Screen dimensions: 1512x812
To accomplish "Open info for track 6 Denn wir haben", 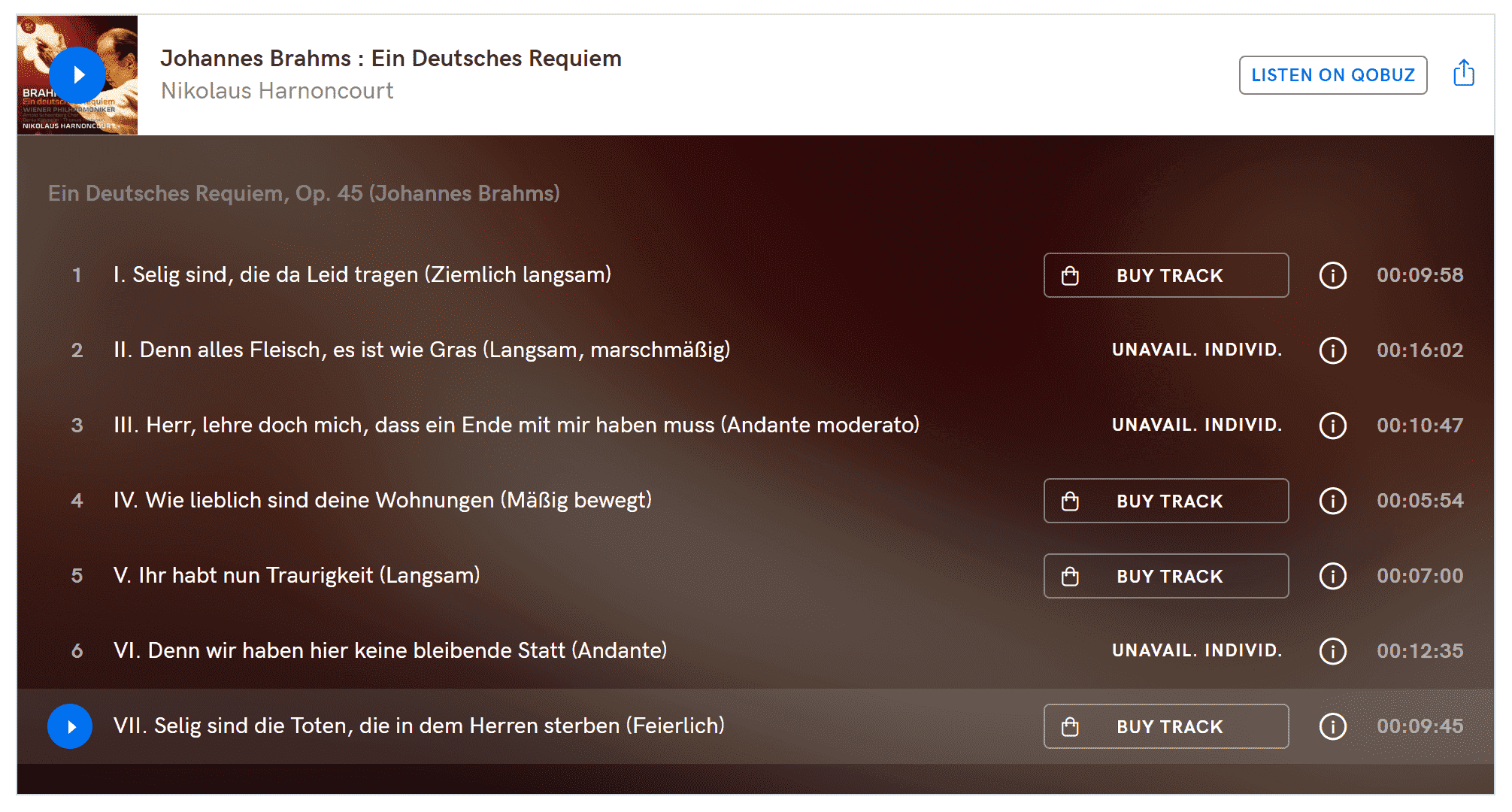I will [1332, 651].
